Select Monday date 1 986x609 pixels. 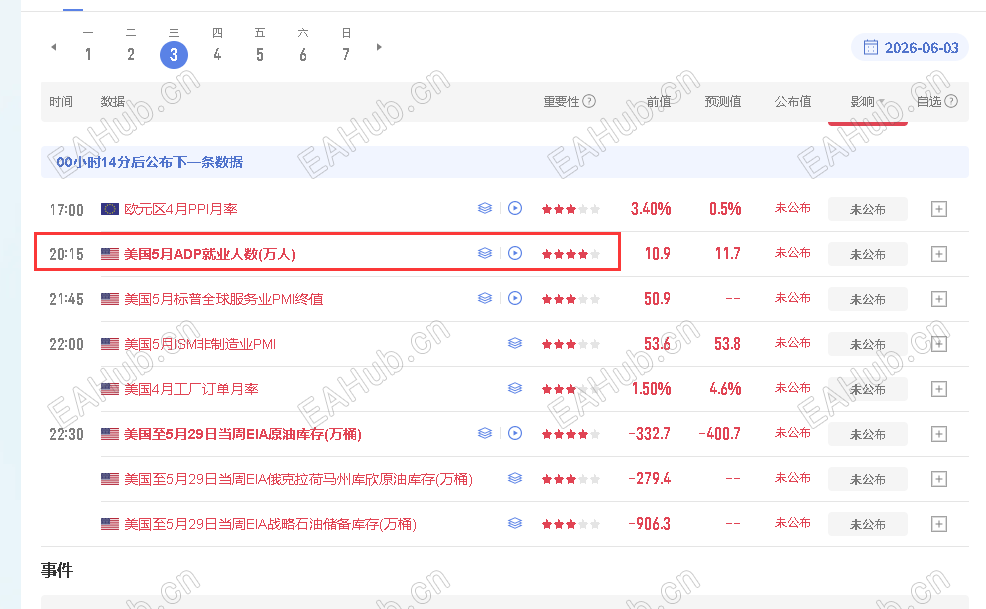click(x=88, y=55)
